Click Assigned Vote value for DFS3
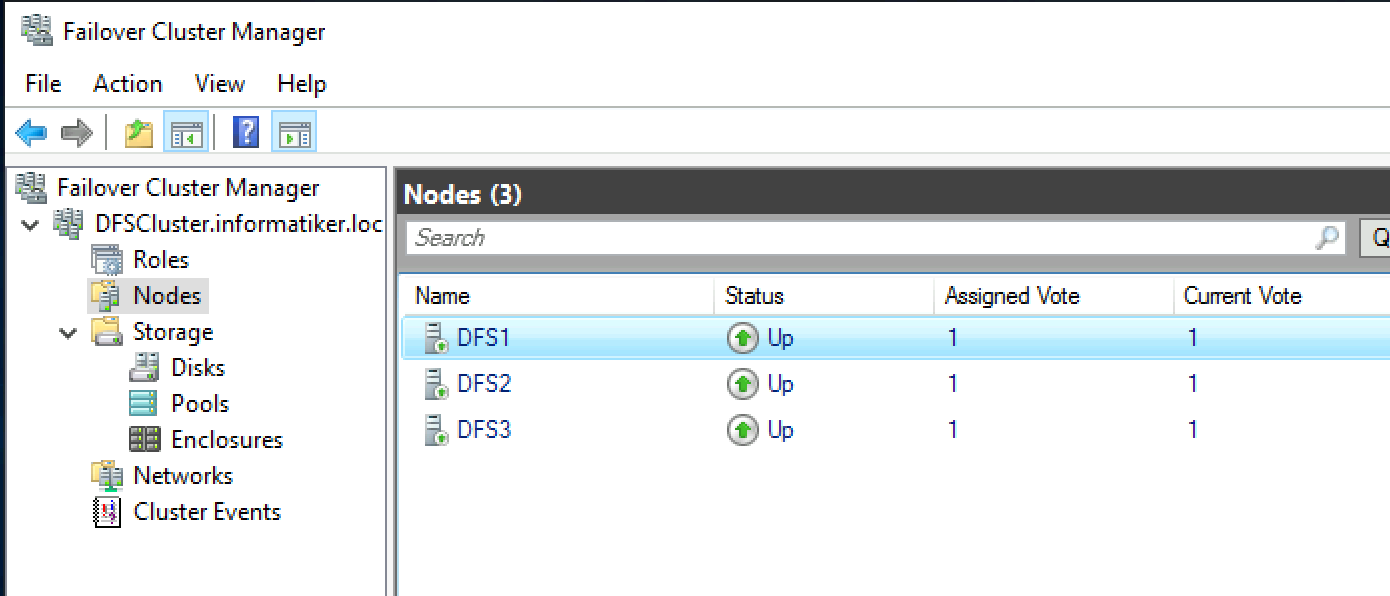The image size is (1390, 596). (x=953, y=430)
